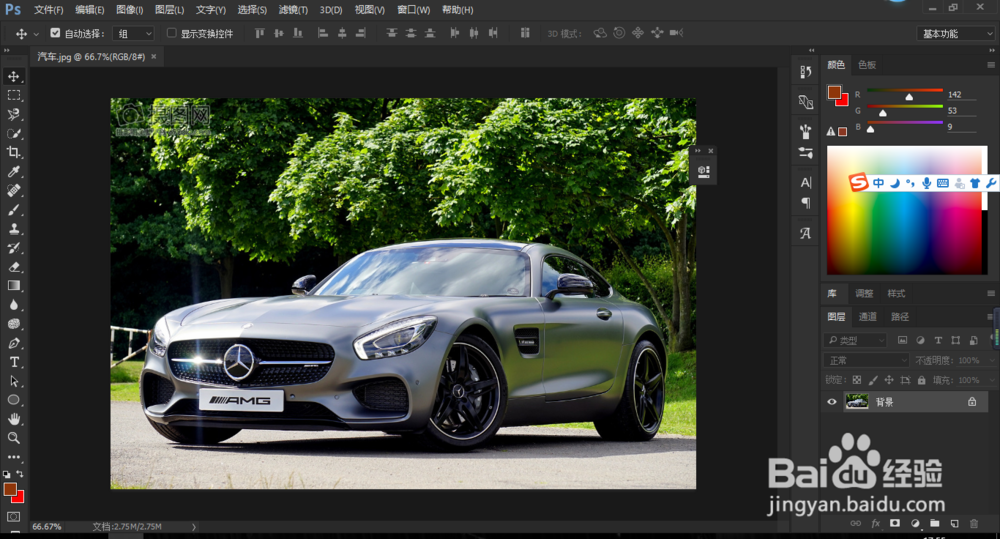Select the History Brush tool
Image resolution: width=1000 pixels, height=539 pixels.
13,248
